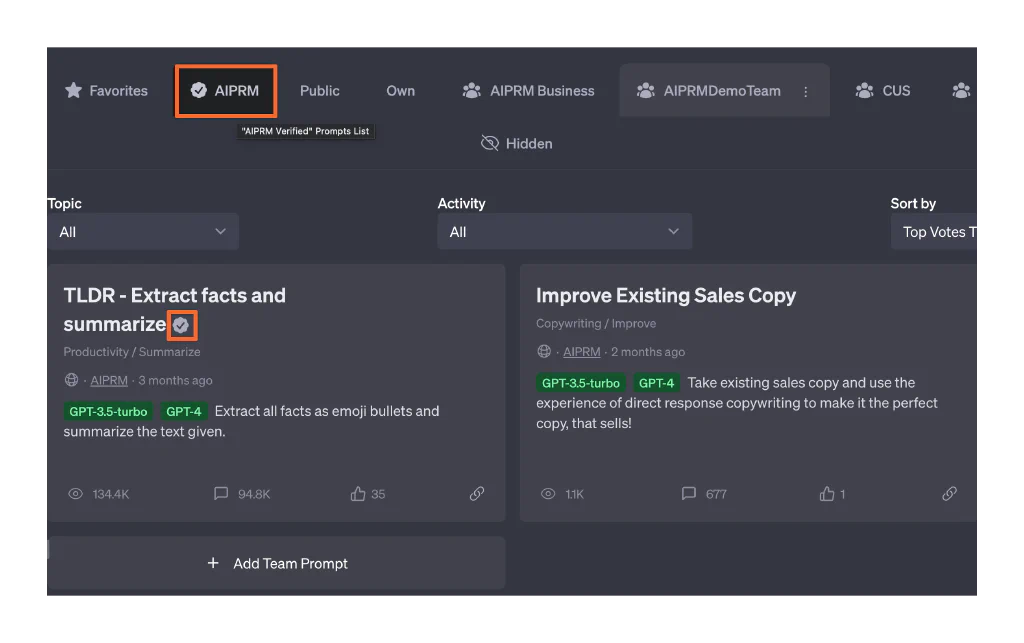The height and width of the screenshot is (643, 1024).
Task: Open the Own prompts tab
Action: (400, 91)
